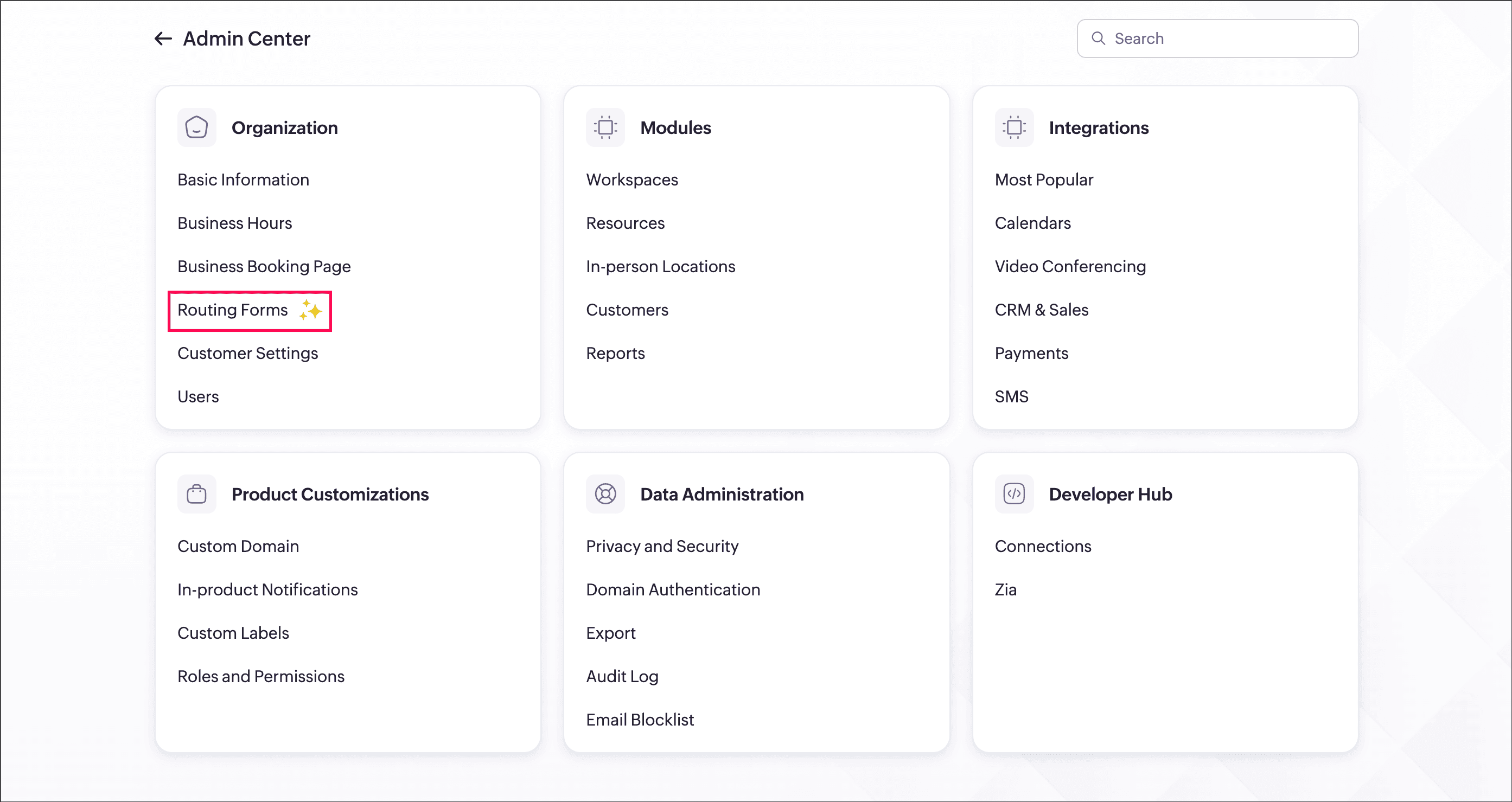Open Privacy and Security
Screen dimensions: 1512x802
(x=662, y=546)
